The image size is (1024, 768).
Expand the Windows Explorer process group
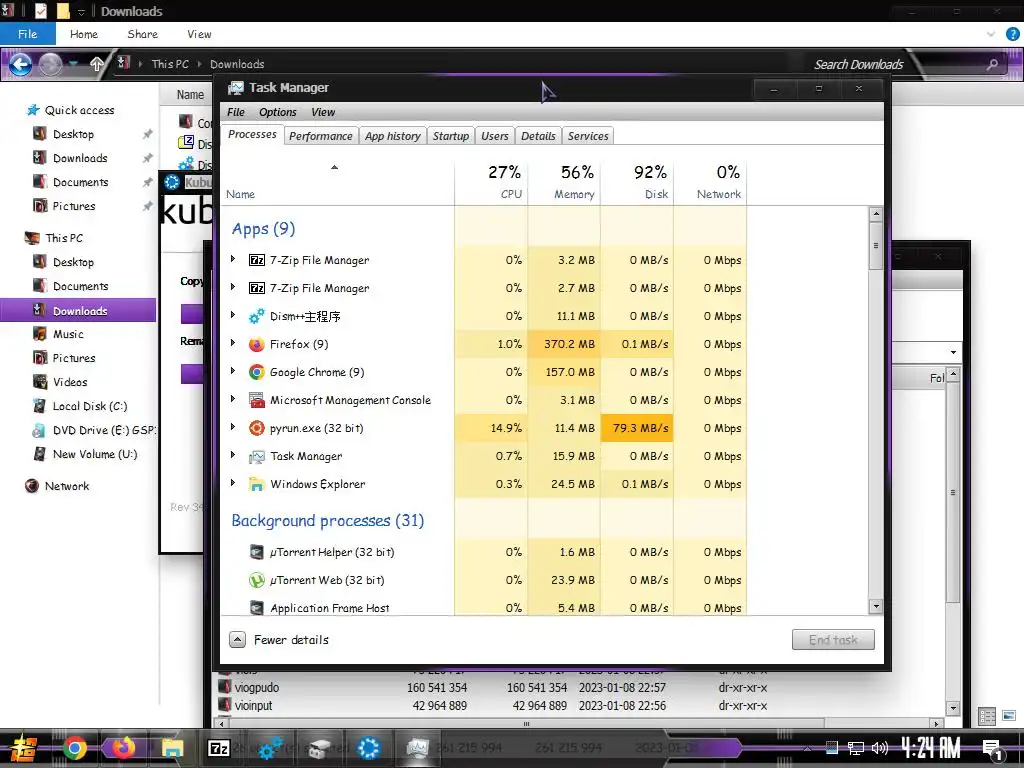pyautogui.click(x=233, y=484)
